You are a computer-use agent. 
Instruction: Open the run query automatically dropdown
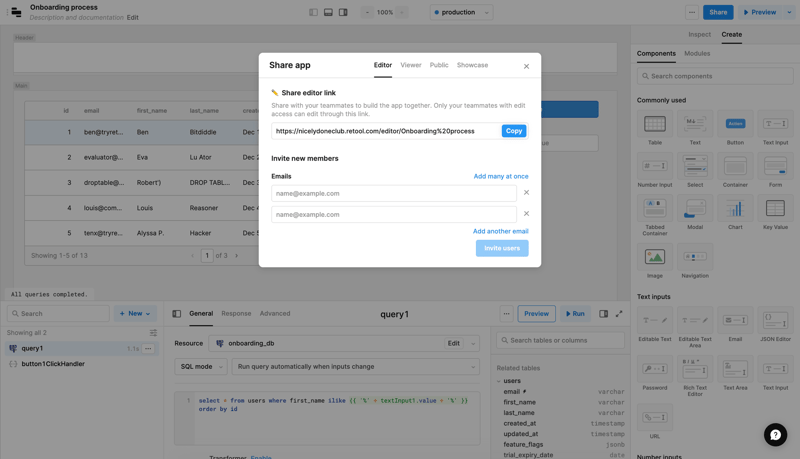(356, 367)
